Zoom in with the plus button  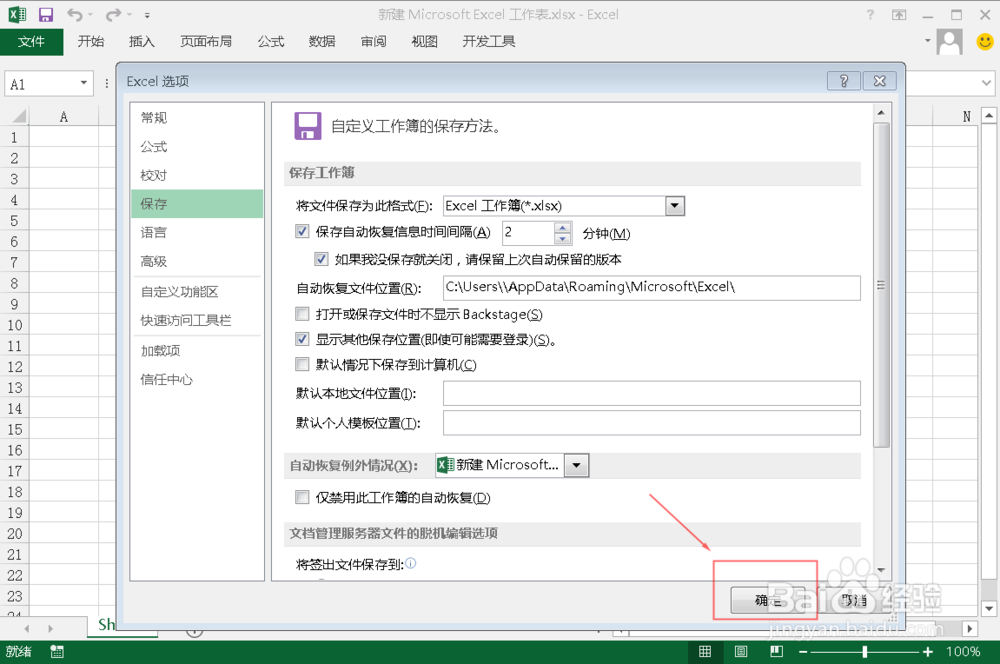point(927,651)
